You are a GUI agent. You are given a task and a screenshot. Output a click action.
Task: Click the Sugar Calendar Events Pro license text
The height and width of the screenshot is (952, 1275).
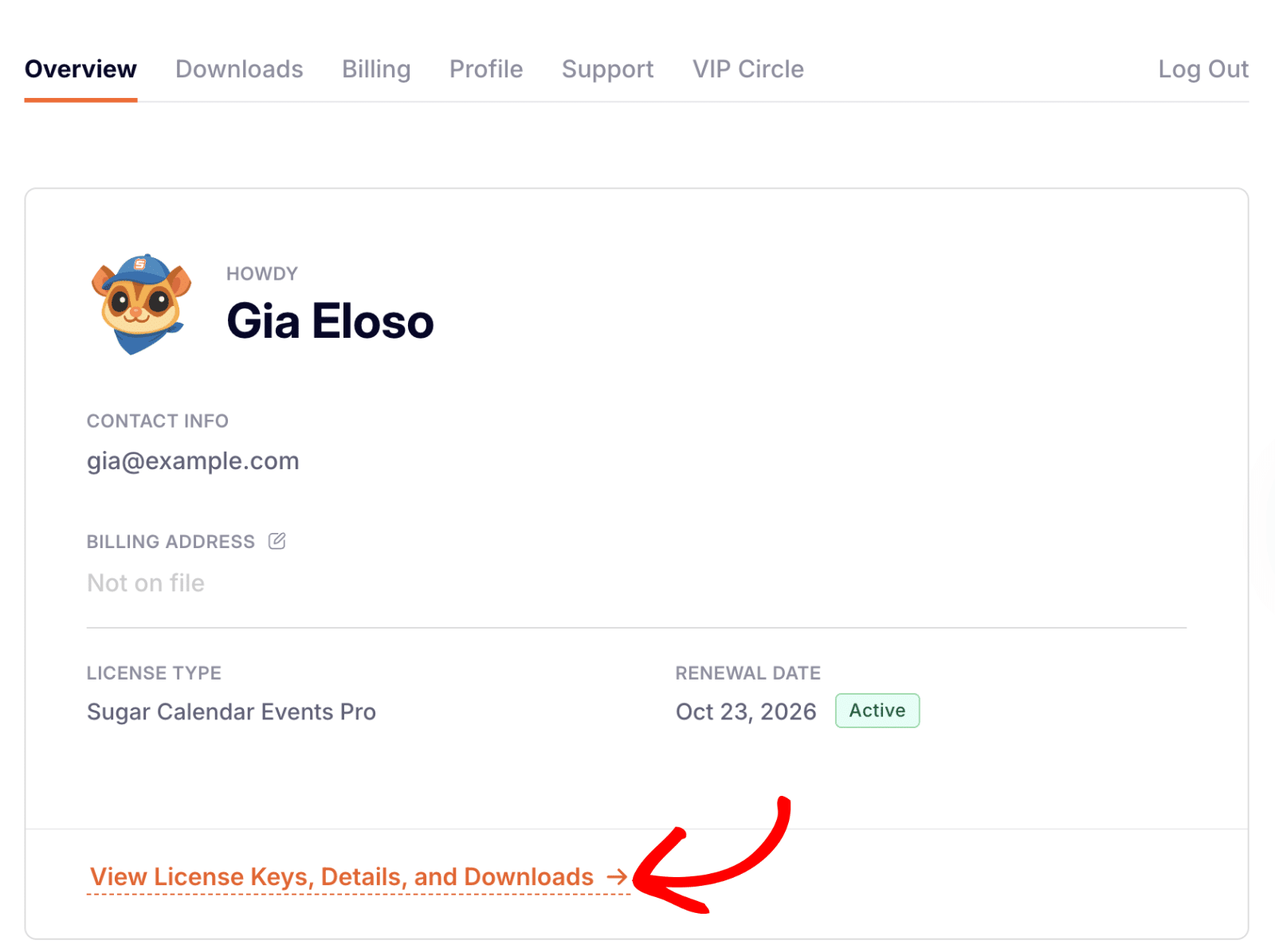point(231,711)
